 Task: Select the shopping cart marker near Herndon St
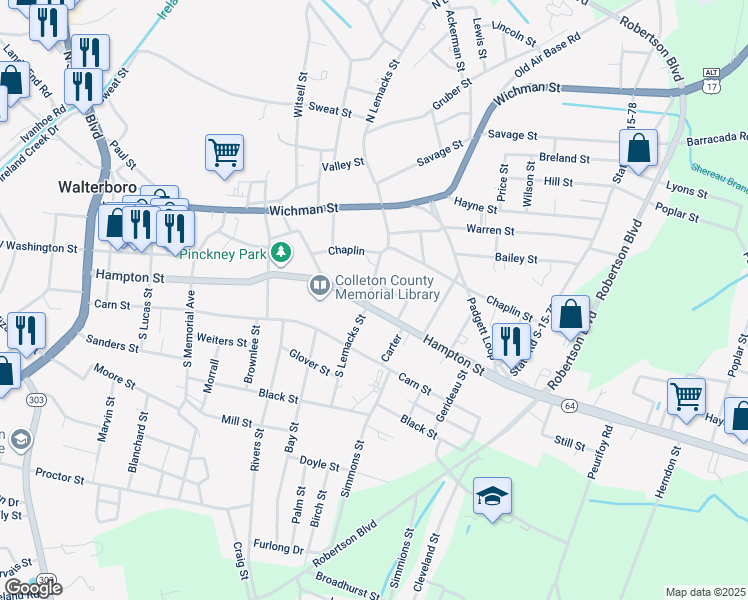pyautogui.click(x=686, y=395)
